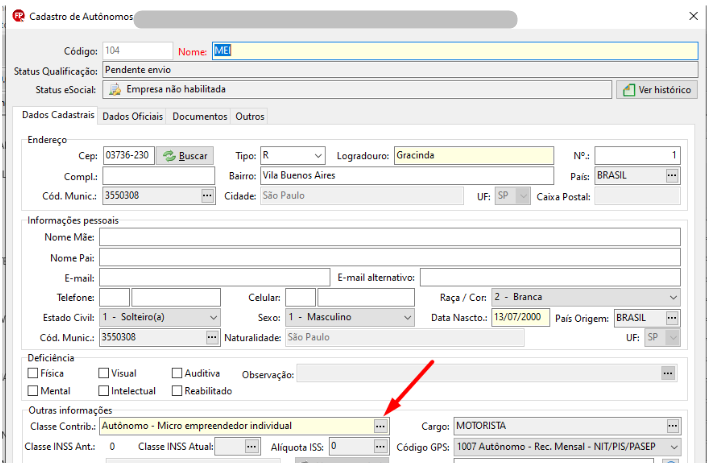
Task: Open Observação ellipsis button in Deficiência
Action: coord(668,374)
